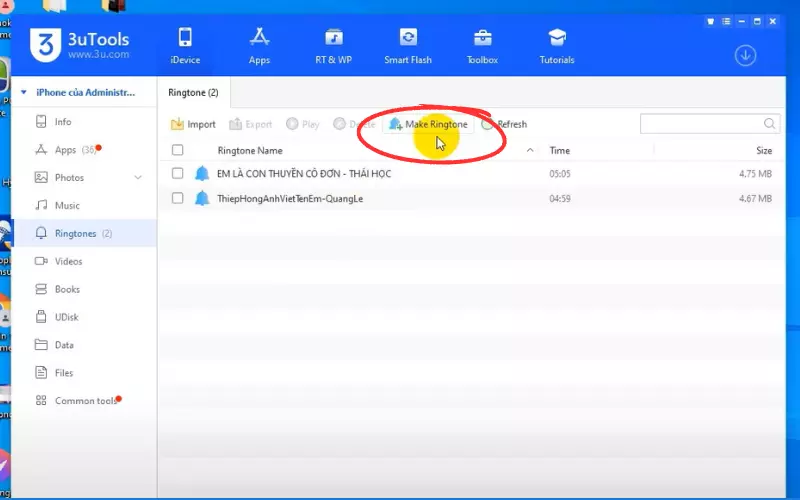800x500 pixels.
Task: Open the Apps store section
Action: click(x=259, y=46)
